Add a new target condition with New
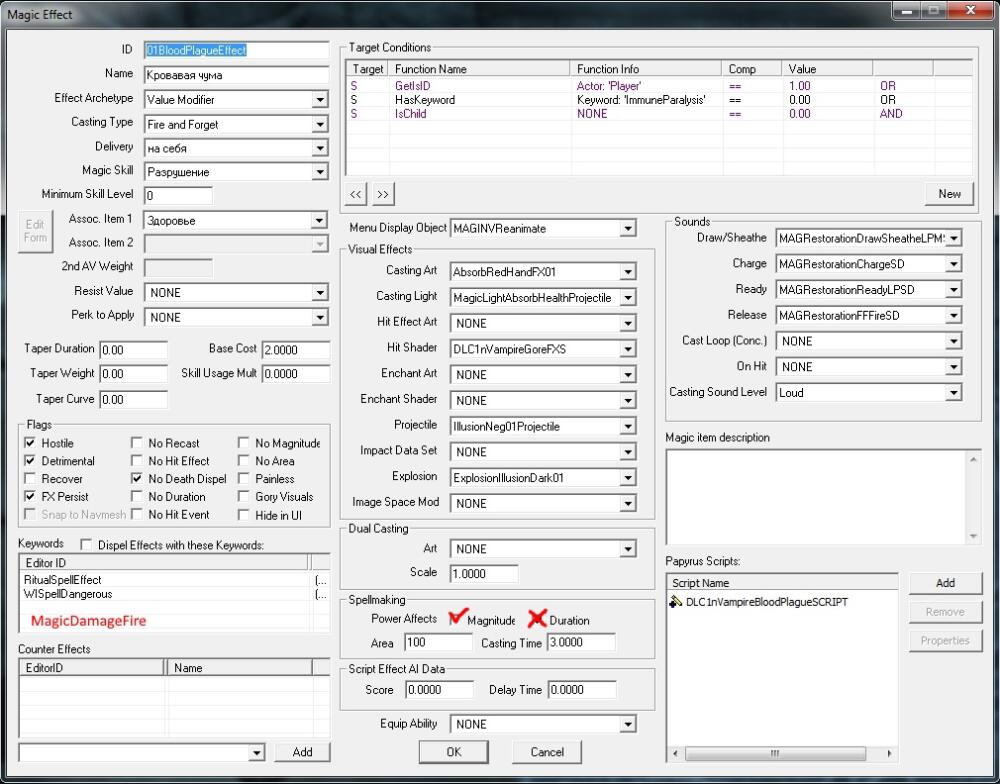The width and height of the screenshot is (1000, 784). point(949,194)
